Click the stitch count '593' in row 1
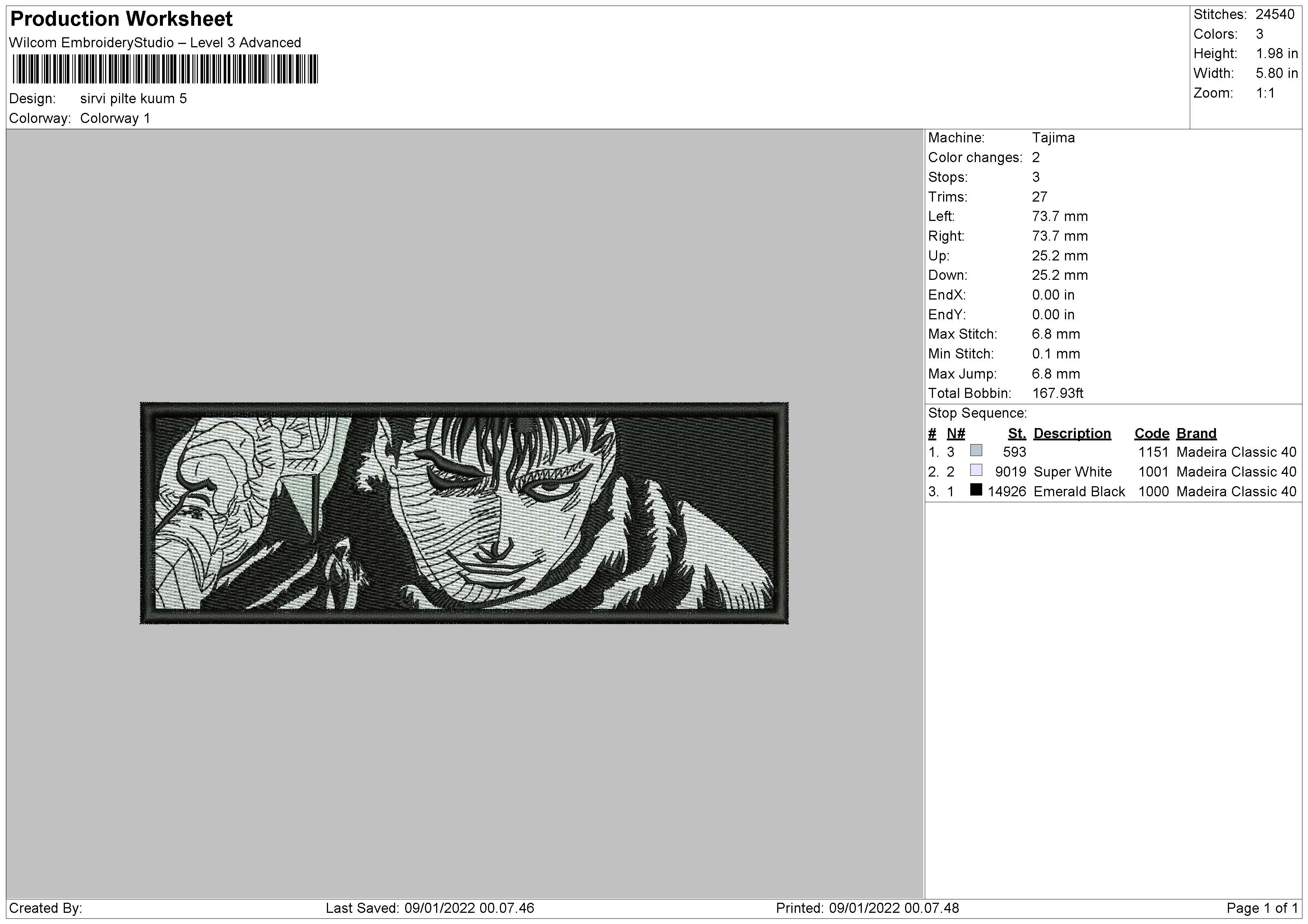This screenshot has width=1308, height=924. tap(1015, 452)
